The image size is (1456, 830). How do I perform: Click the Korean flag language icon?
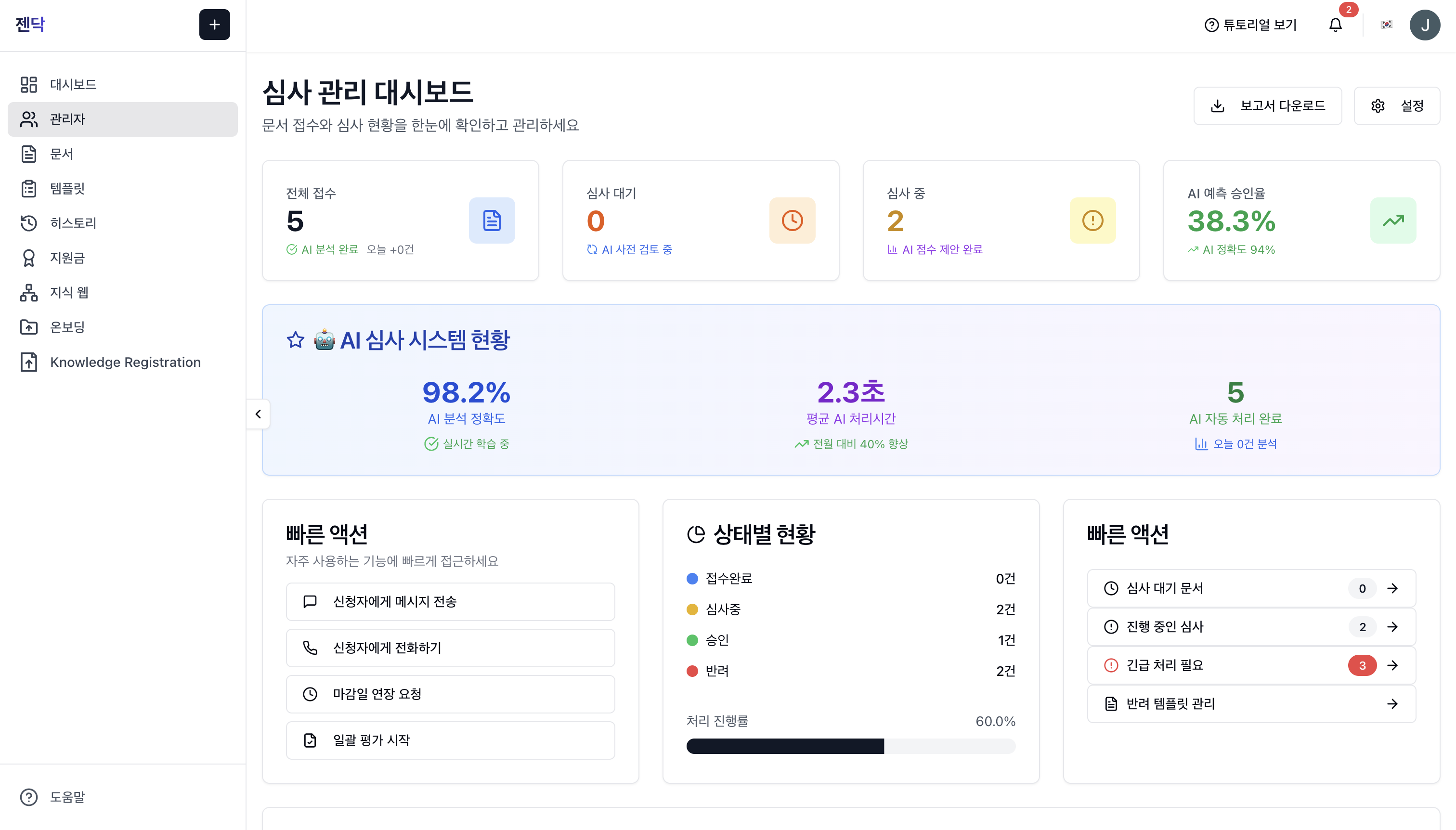[x=1387, y=25]
